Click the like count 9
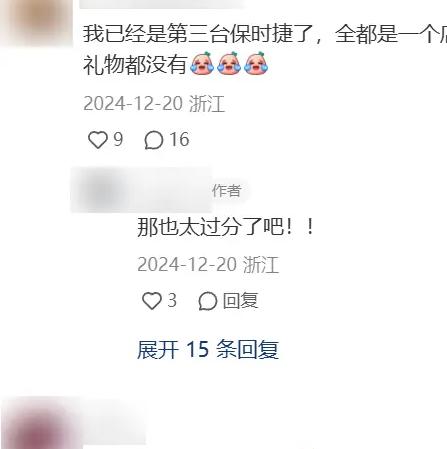This screenshot has width=447, height=449. click(x=118, y=139)
